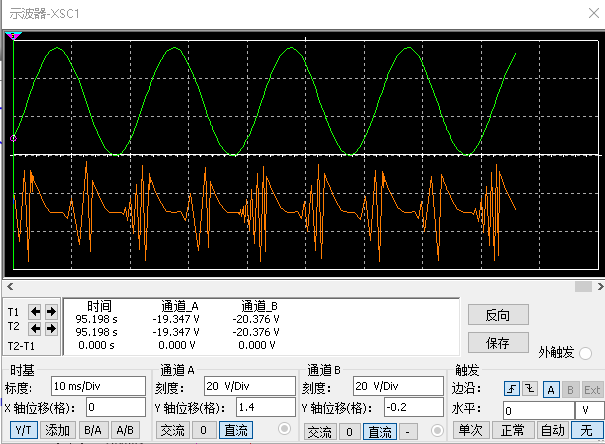The width and height of the screenshot is (605, 444).
Task: Toggle the 外触发 radio button
Action: (x=585, y=353)
